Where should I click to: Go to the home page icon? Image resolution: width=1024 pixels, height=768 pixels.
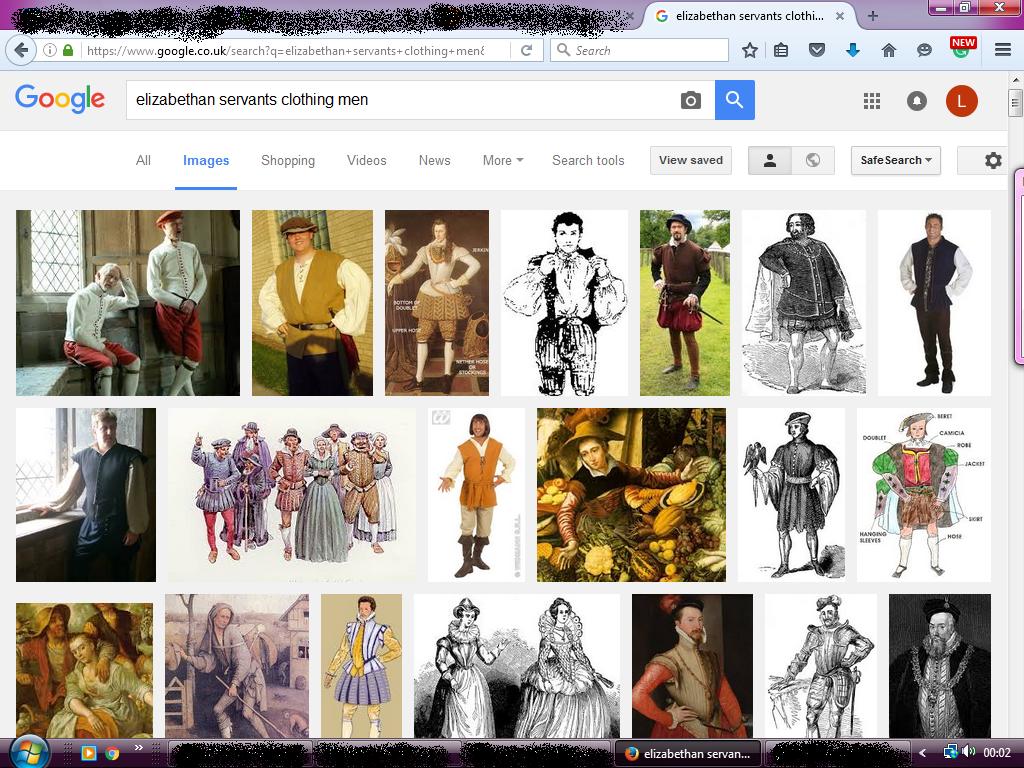click(x=889, y=50)
